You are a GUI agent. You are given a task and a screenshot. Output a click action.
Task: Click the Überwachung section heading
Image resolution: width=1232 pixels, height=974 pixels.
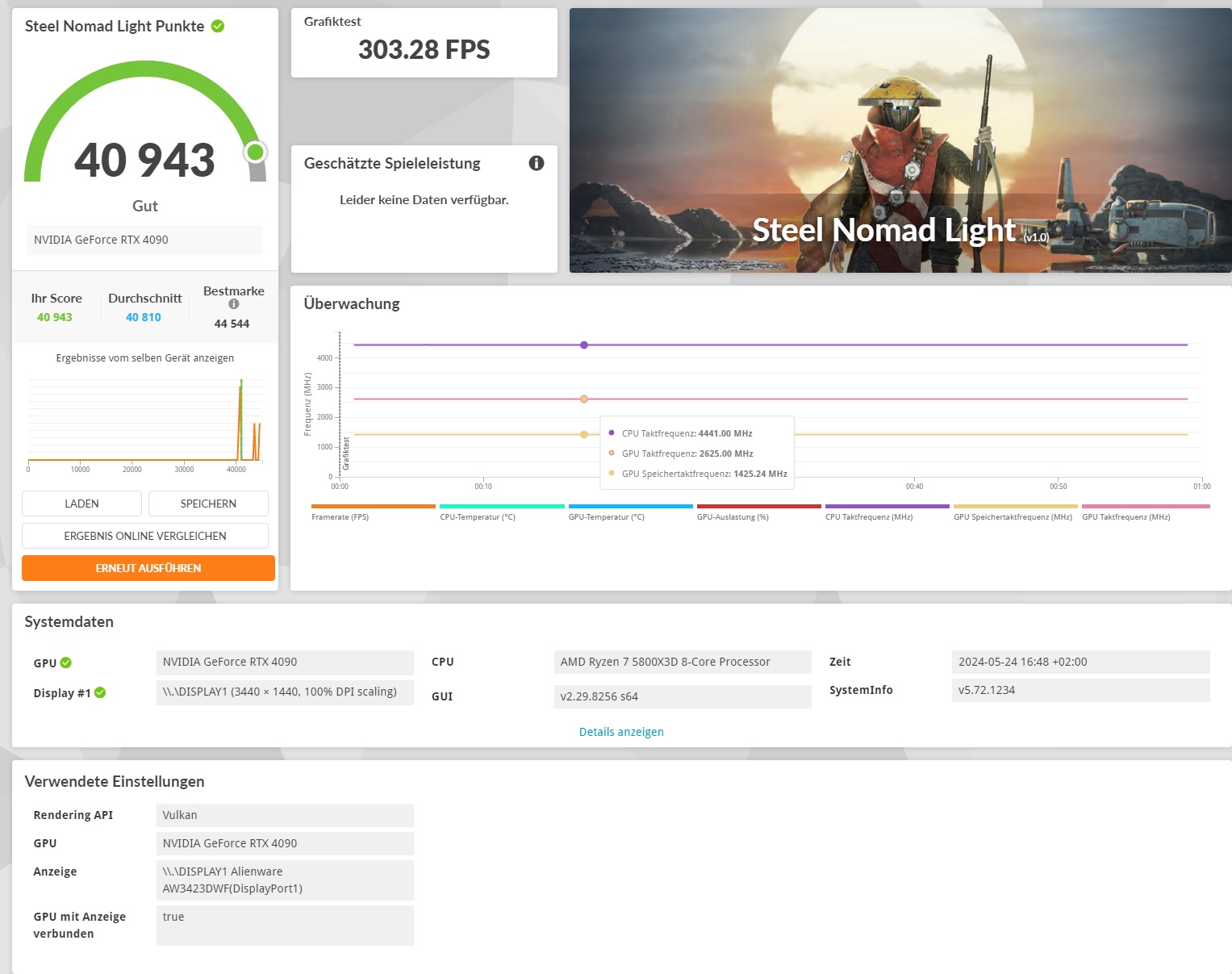[x=352, y=303]
